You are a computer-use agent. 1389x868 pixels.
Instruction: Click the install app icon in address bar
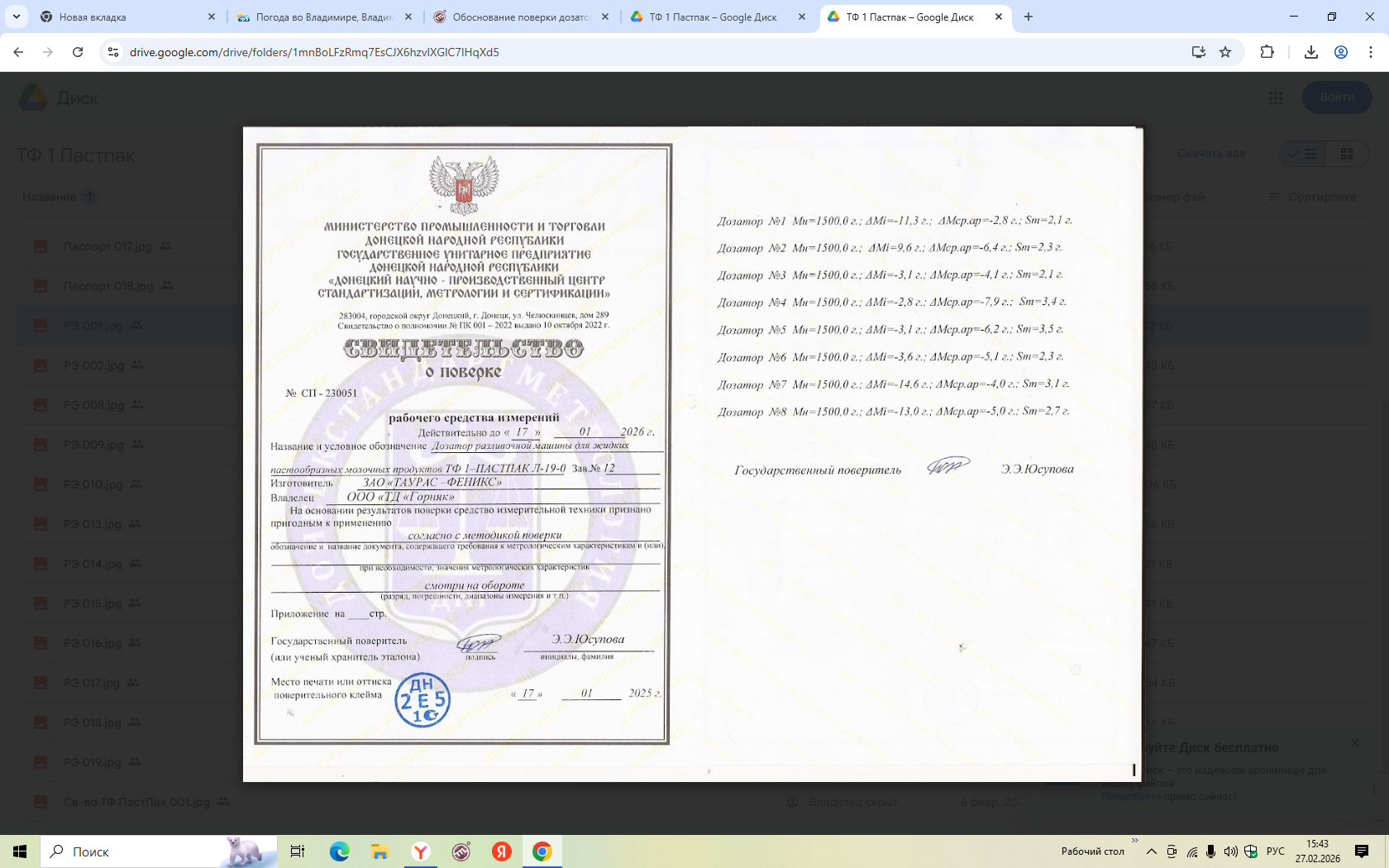pos(1198,52)
